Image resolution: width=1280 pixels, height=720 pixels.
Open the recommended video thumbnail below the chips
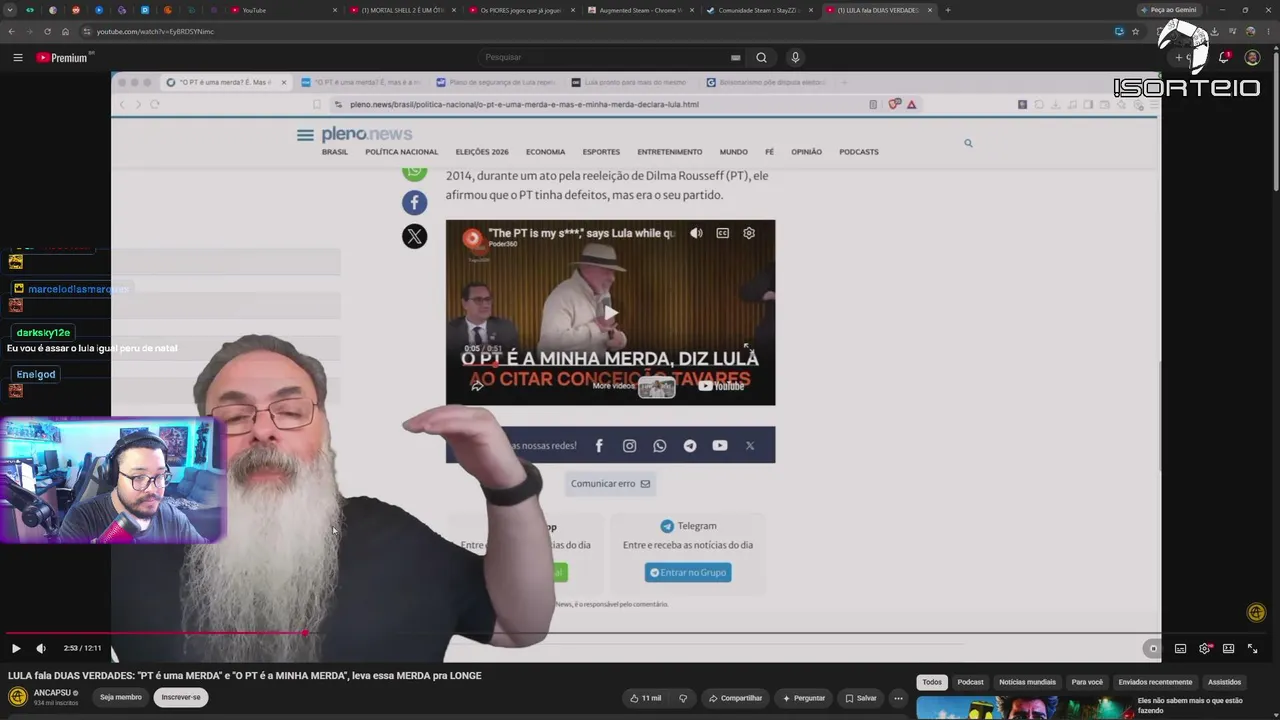(x=1025, y=707)
